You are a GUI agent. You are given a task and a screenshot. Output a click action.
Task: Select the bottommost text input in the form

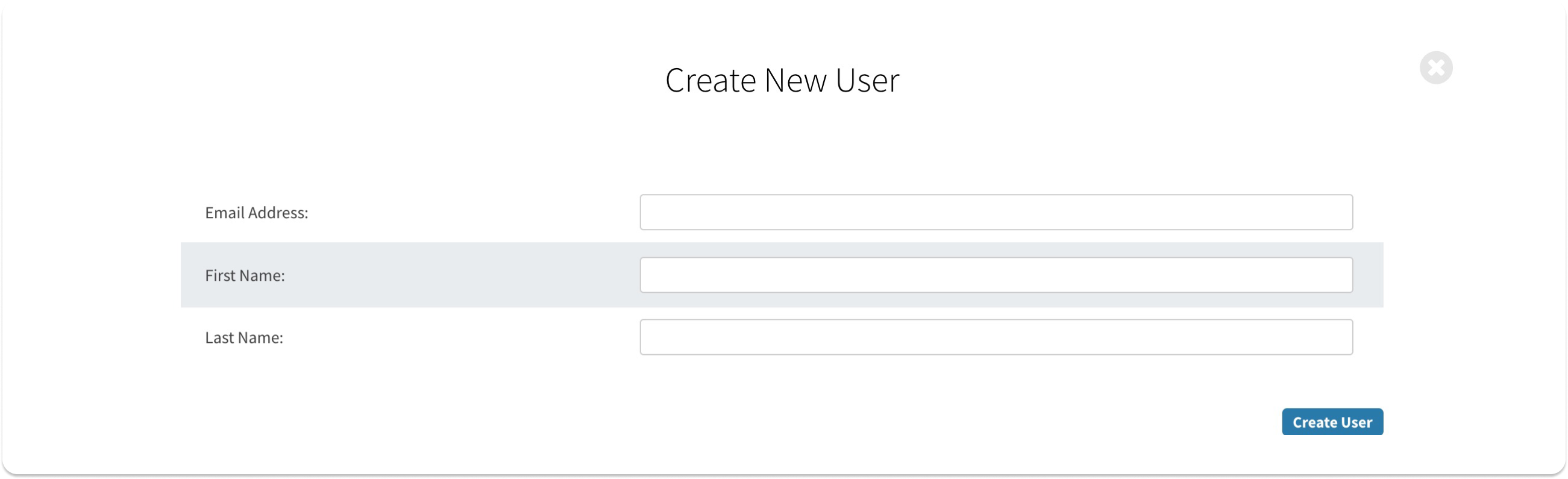tap(996, 337)
